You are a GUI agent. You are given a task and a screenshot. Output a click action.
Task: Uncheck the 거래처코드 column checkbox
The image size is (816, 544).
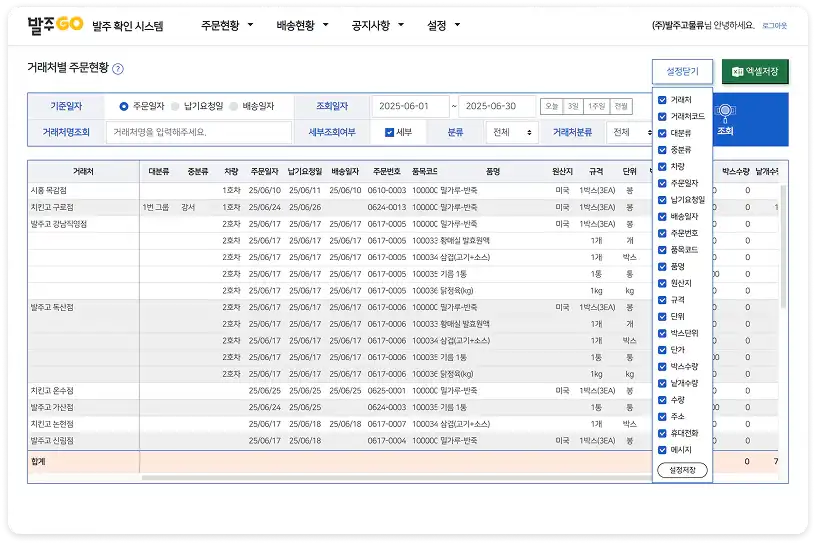coord(662,117)
